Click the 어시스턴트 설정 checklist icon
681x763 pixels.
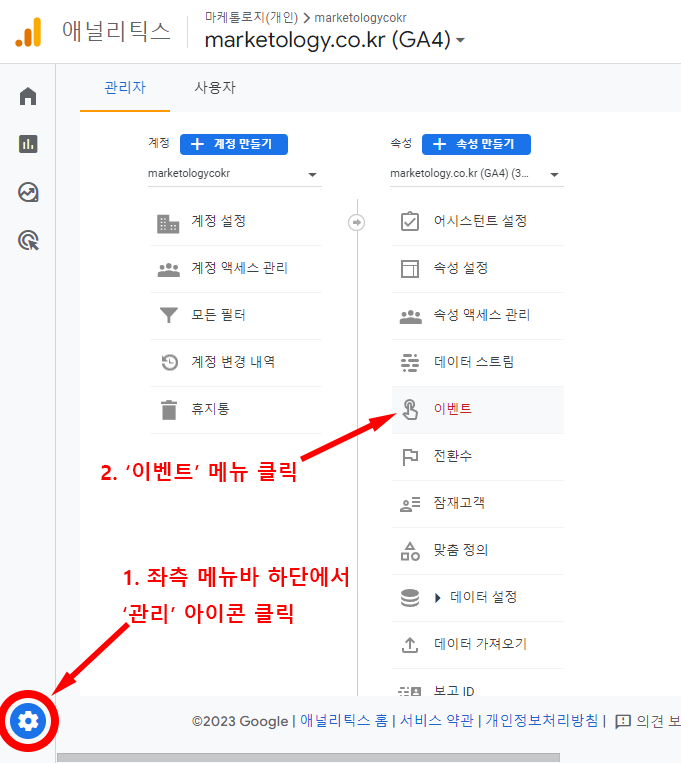(x=410, y=221)
